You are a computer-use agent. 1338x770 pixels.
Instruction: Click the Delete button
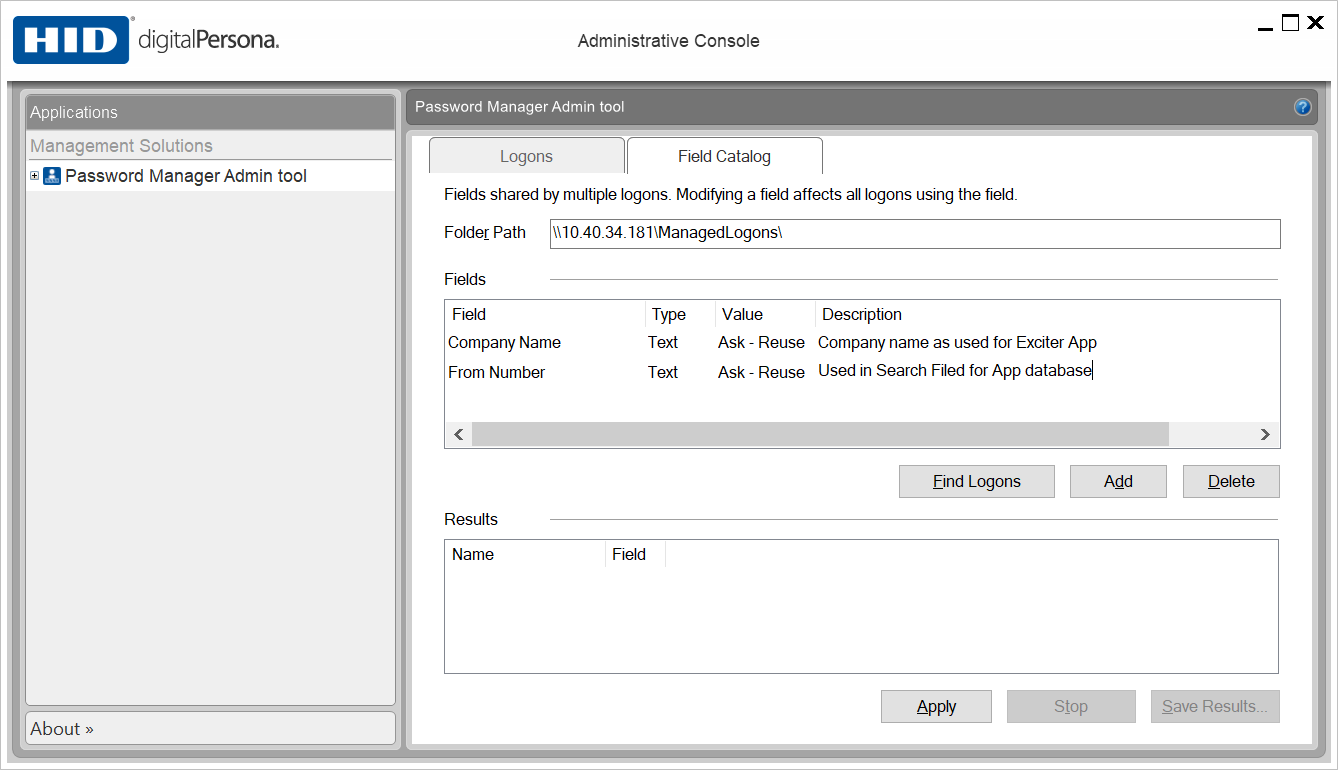[x=1231, y=481]
